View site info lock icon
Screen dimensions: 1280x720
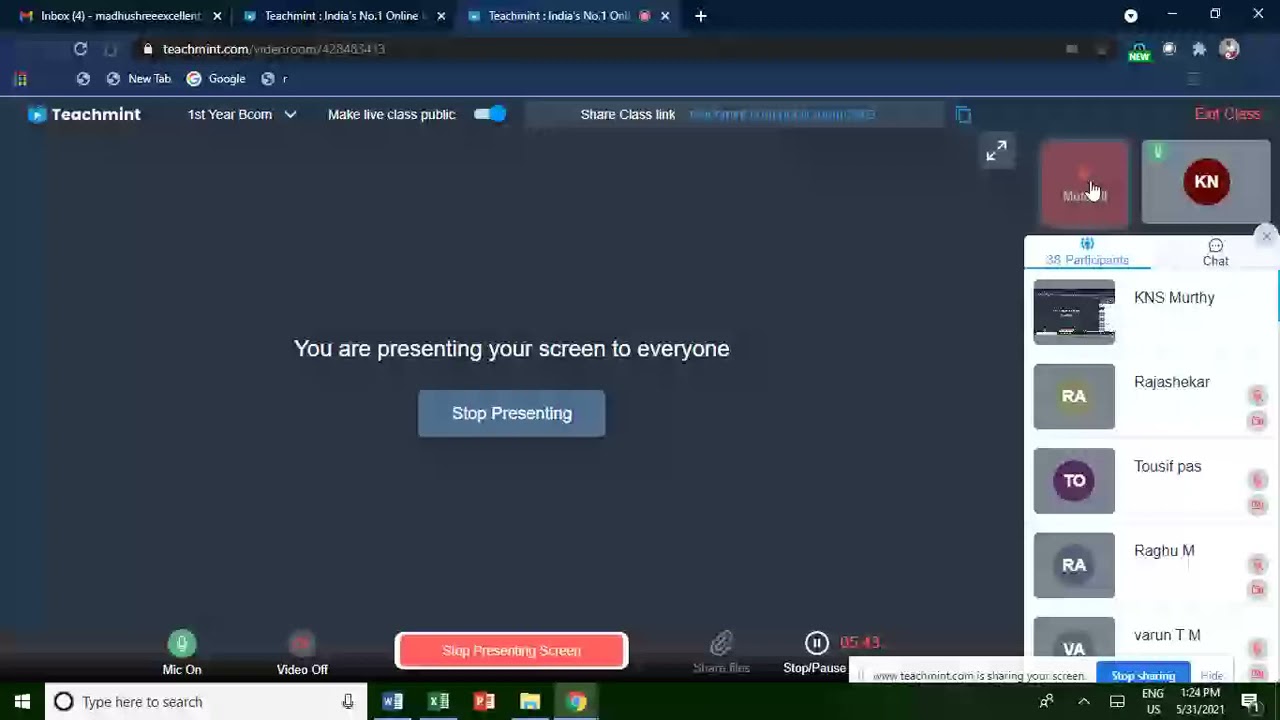[x=147, y=49]
